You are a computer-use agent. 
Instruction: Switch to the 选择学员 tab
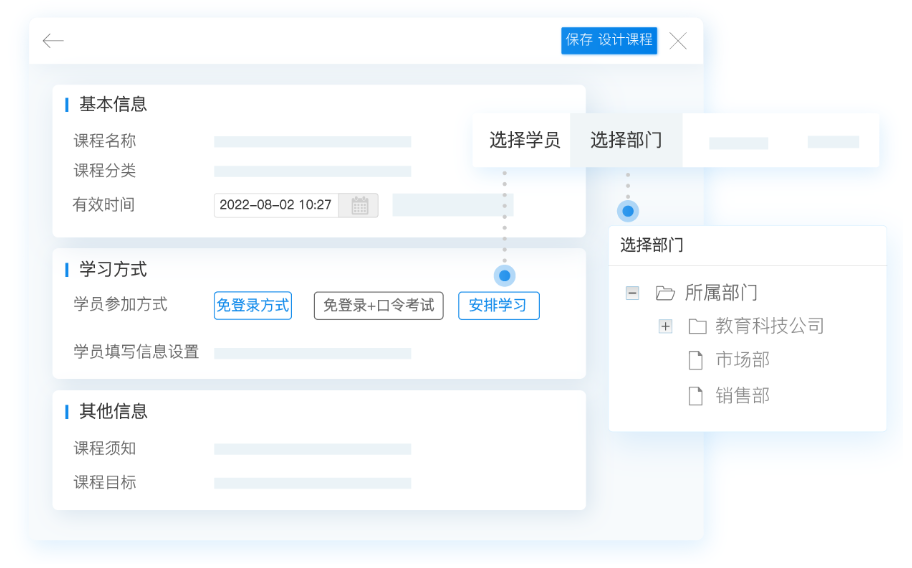tap(524, 140)
